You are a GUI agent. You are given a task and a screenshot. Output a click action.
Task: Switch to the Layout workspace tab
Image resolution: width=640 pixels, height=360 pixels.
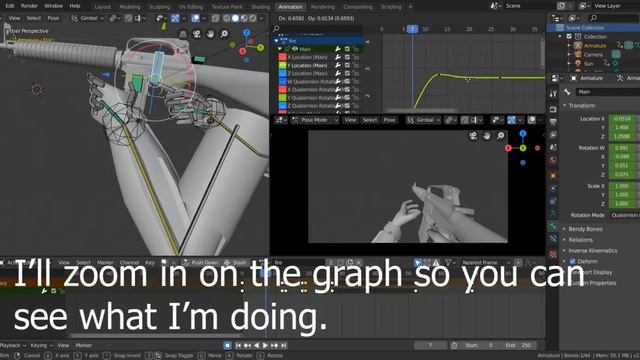coord(102,7)
